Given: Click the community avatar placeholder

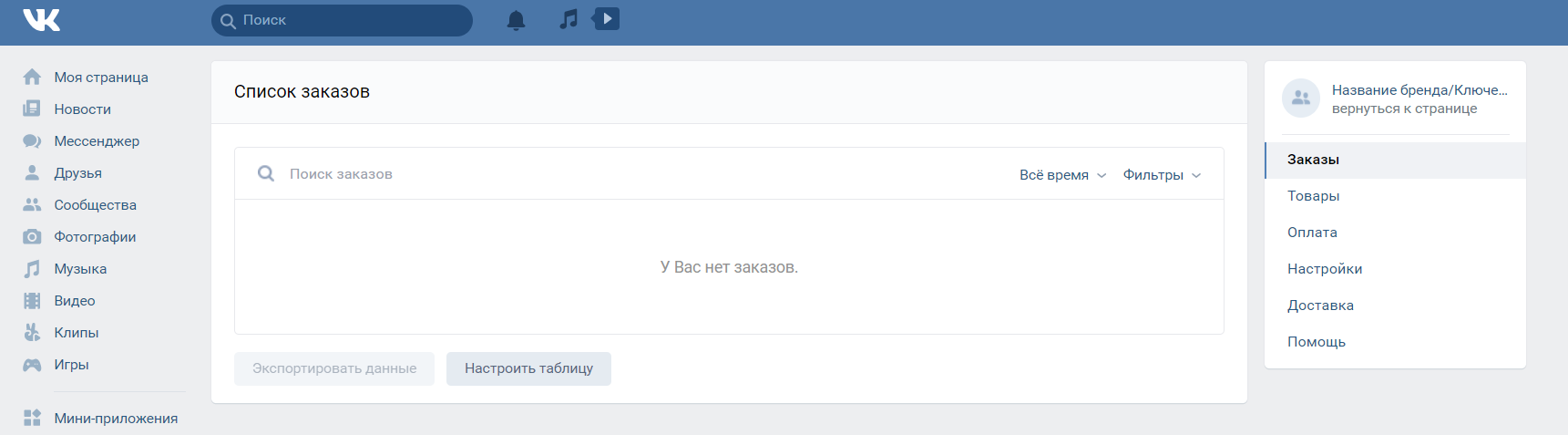Looking at the screenshot, I should pos(1301,98).
